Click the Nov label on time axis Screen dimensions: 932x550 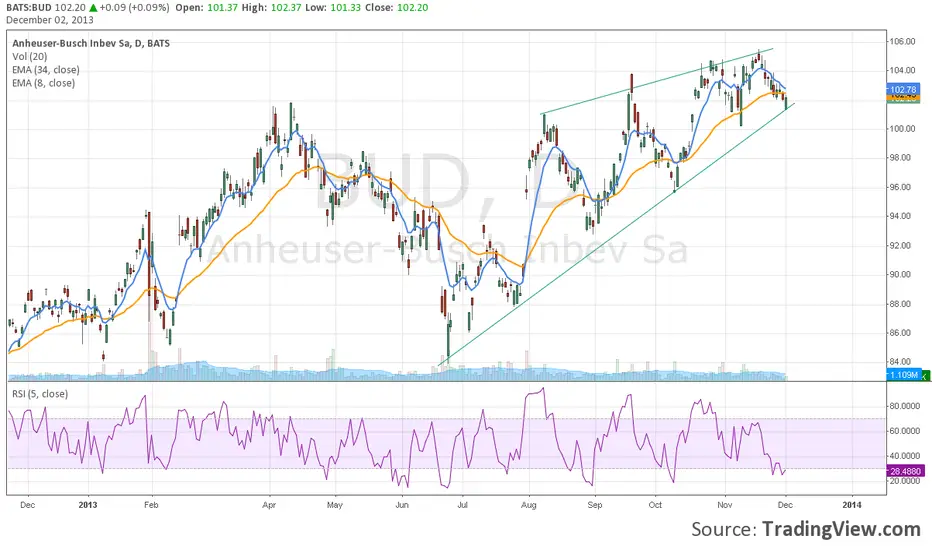pyautogui.click(x=725, y=505)
